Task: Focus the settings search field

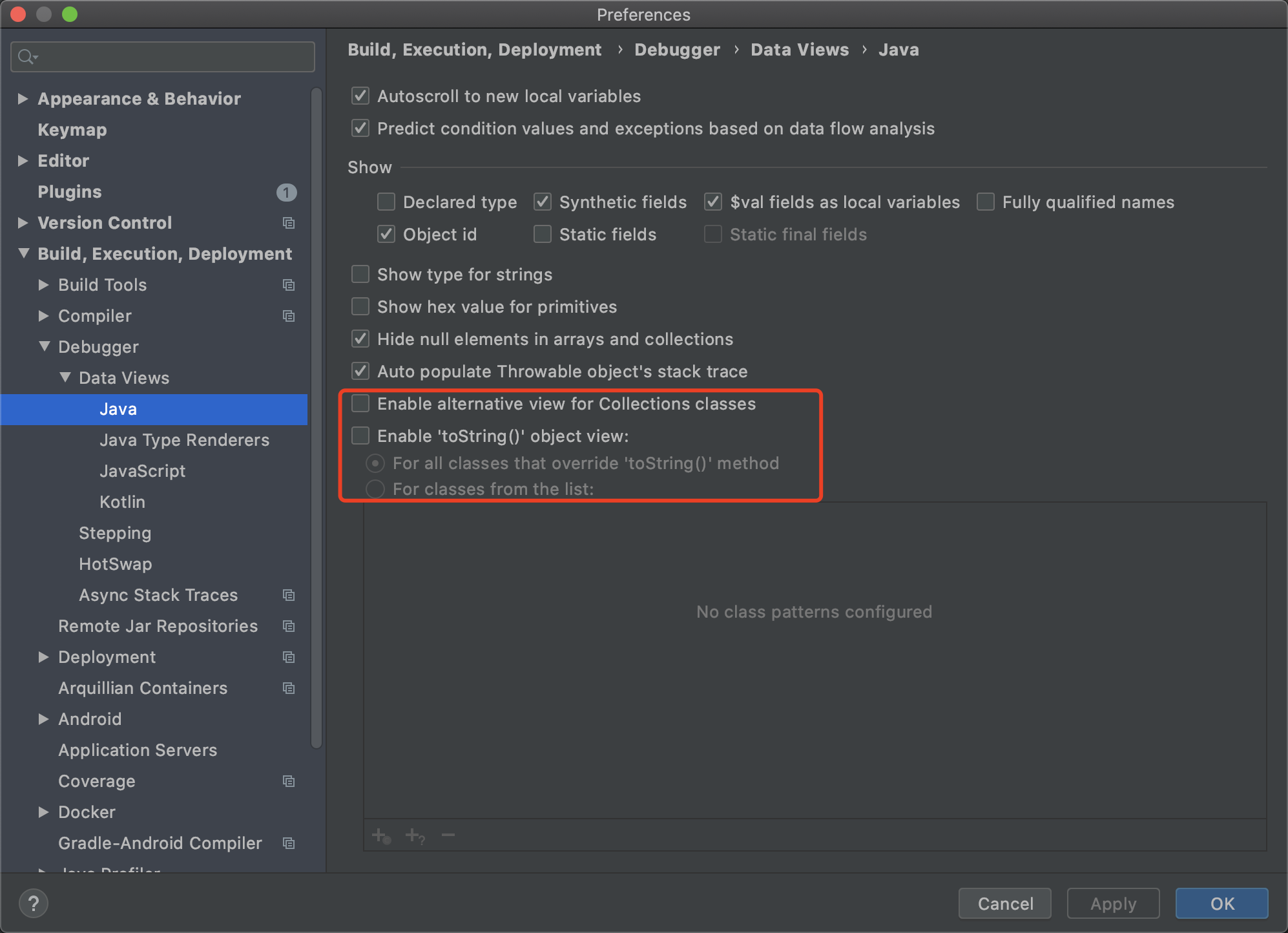Action: pyautogui.click(x=174, y=57)
